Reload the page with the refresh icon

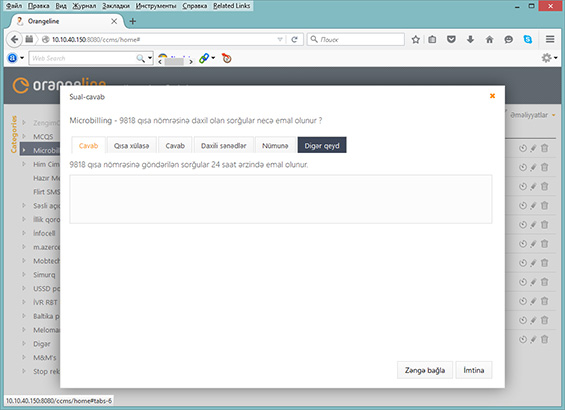[x=294, y=40]
